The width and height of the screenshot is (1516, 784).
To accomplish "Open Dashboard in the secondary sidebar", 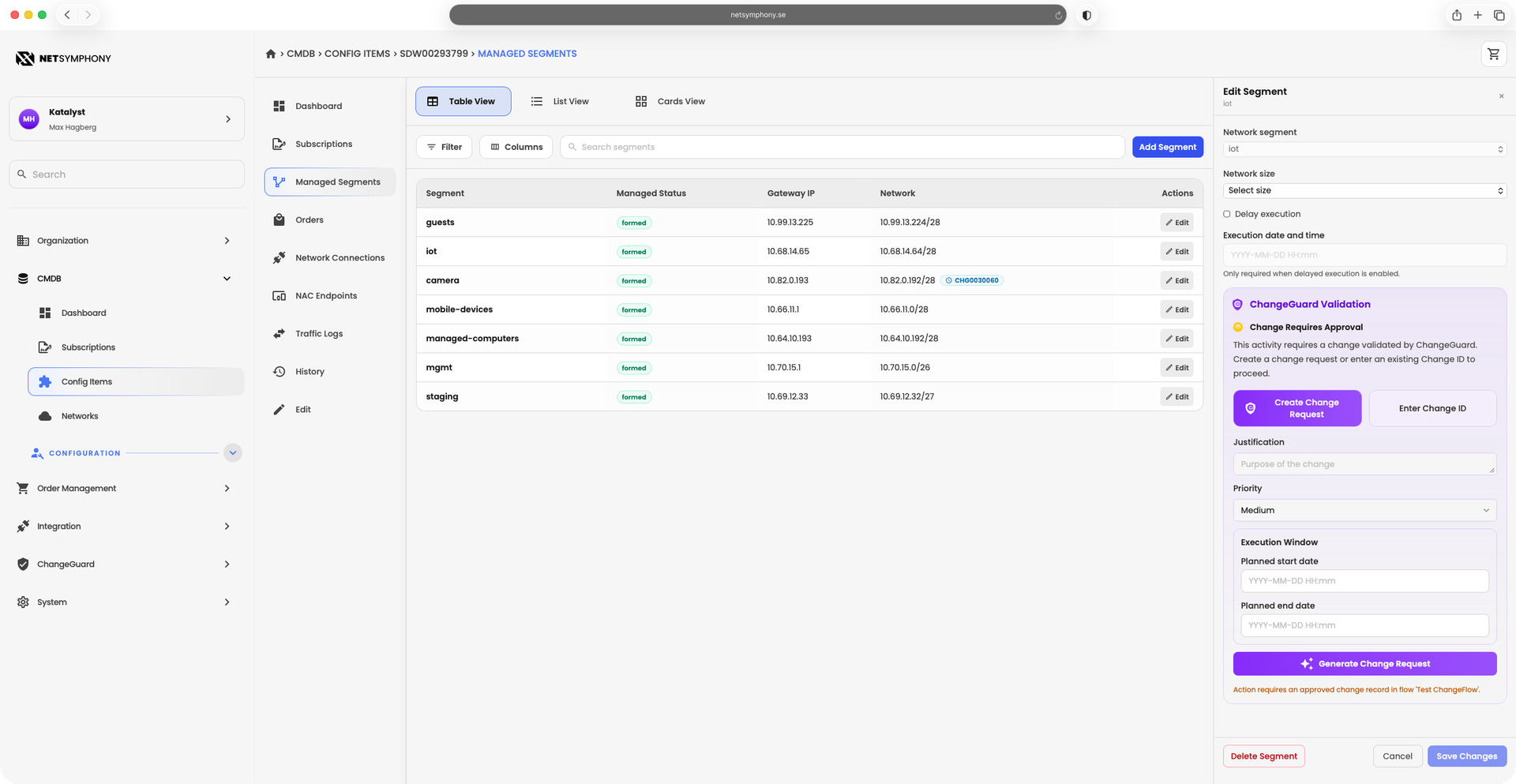I will click(x=330, y=106).
